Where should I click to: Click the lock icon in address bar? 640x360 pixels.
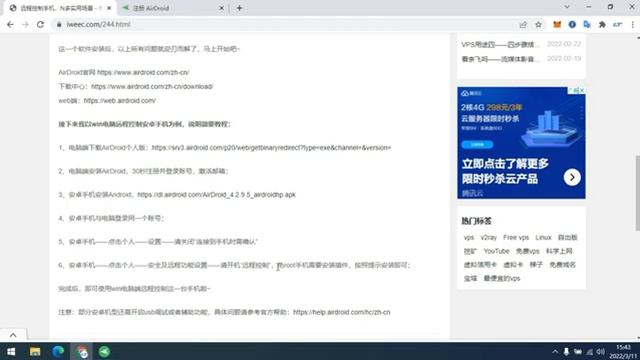pos(59,24)
